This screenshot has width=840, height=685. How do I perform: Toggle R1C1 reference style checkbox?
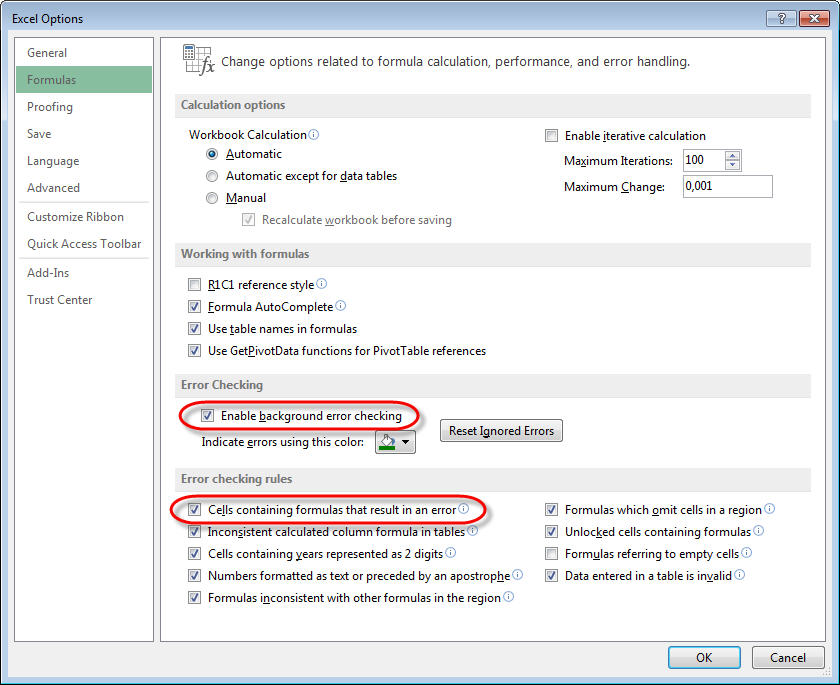(x=194, y=284)
